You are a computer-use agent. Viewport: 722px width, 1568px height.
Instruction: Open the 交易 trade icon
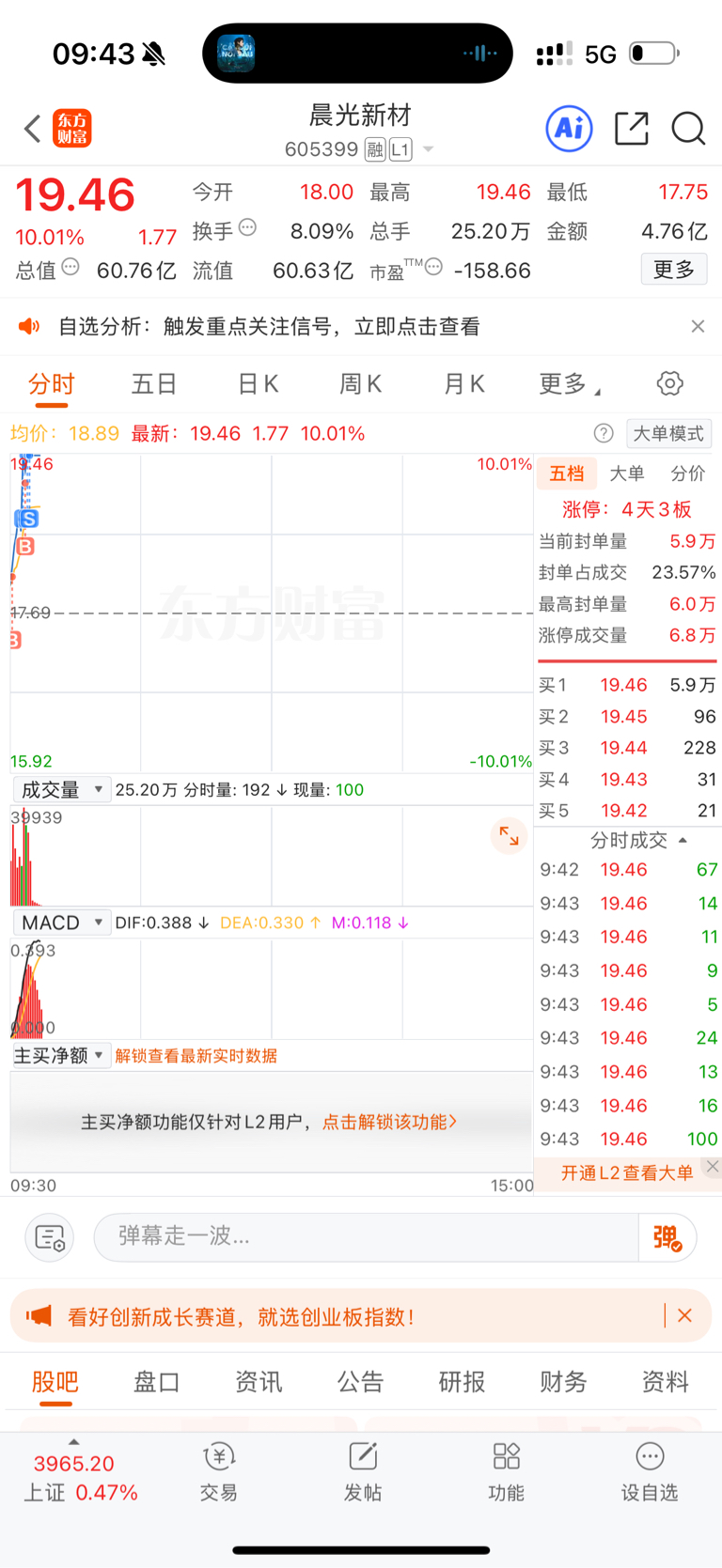tap(219, 1472)
